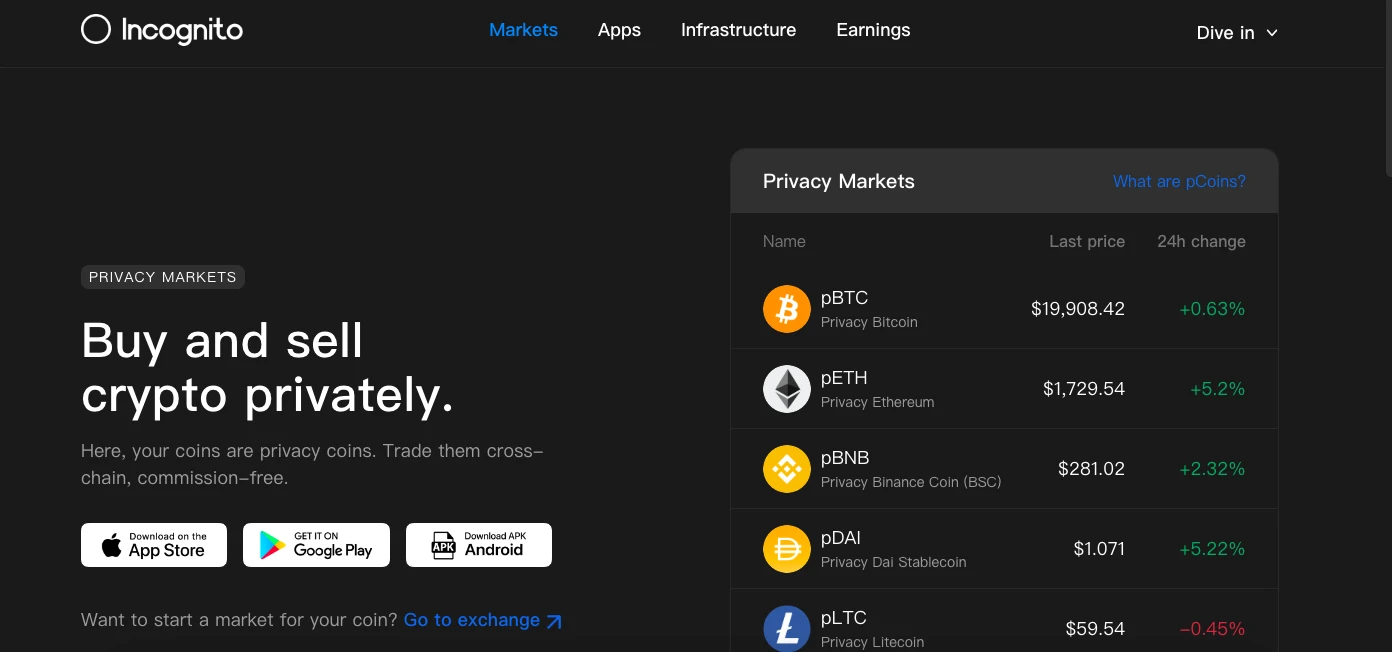This screenshot has height=652, width=1392.
Task: Click the Privacy Markets label badge
Action: pos(163,277)
